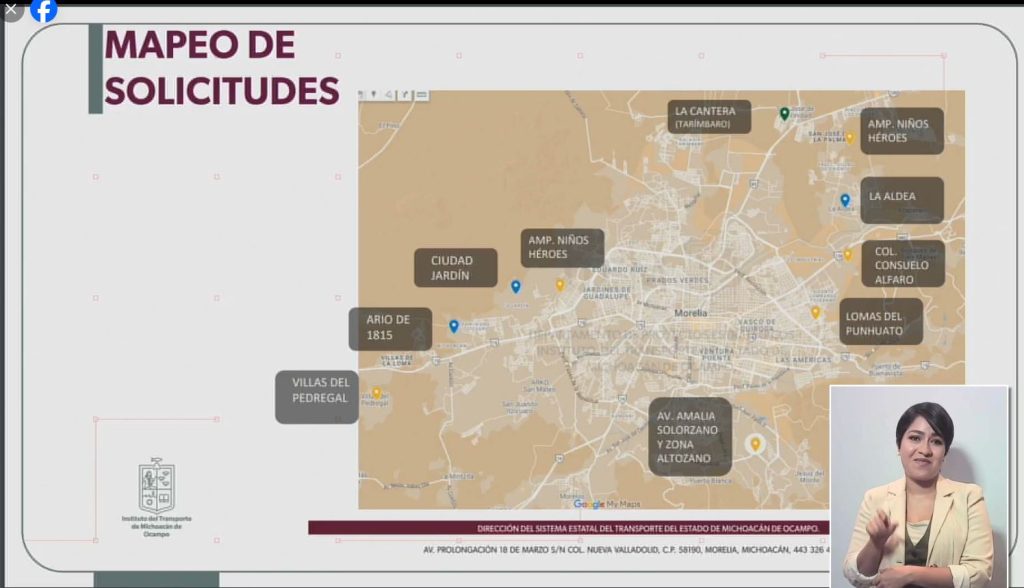Click the Morelia city label on the map

pyautogui.click(x=691, y=312)
